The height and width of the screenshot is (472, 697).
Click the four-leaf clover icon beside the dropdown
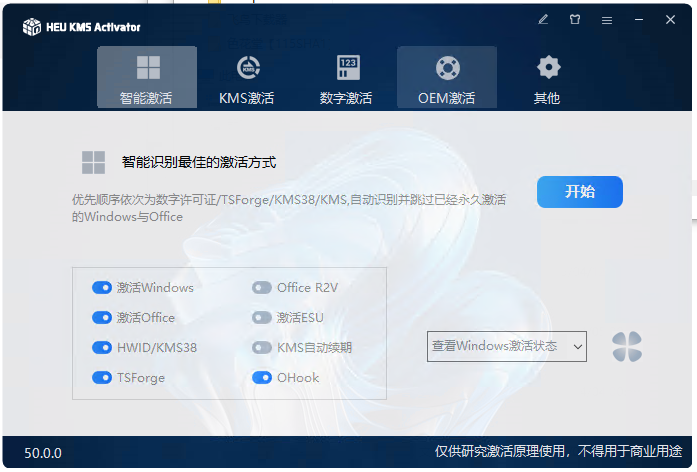point(627,347)
